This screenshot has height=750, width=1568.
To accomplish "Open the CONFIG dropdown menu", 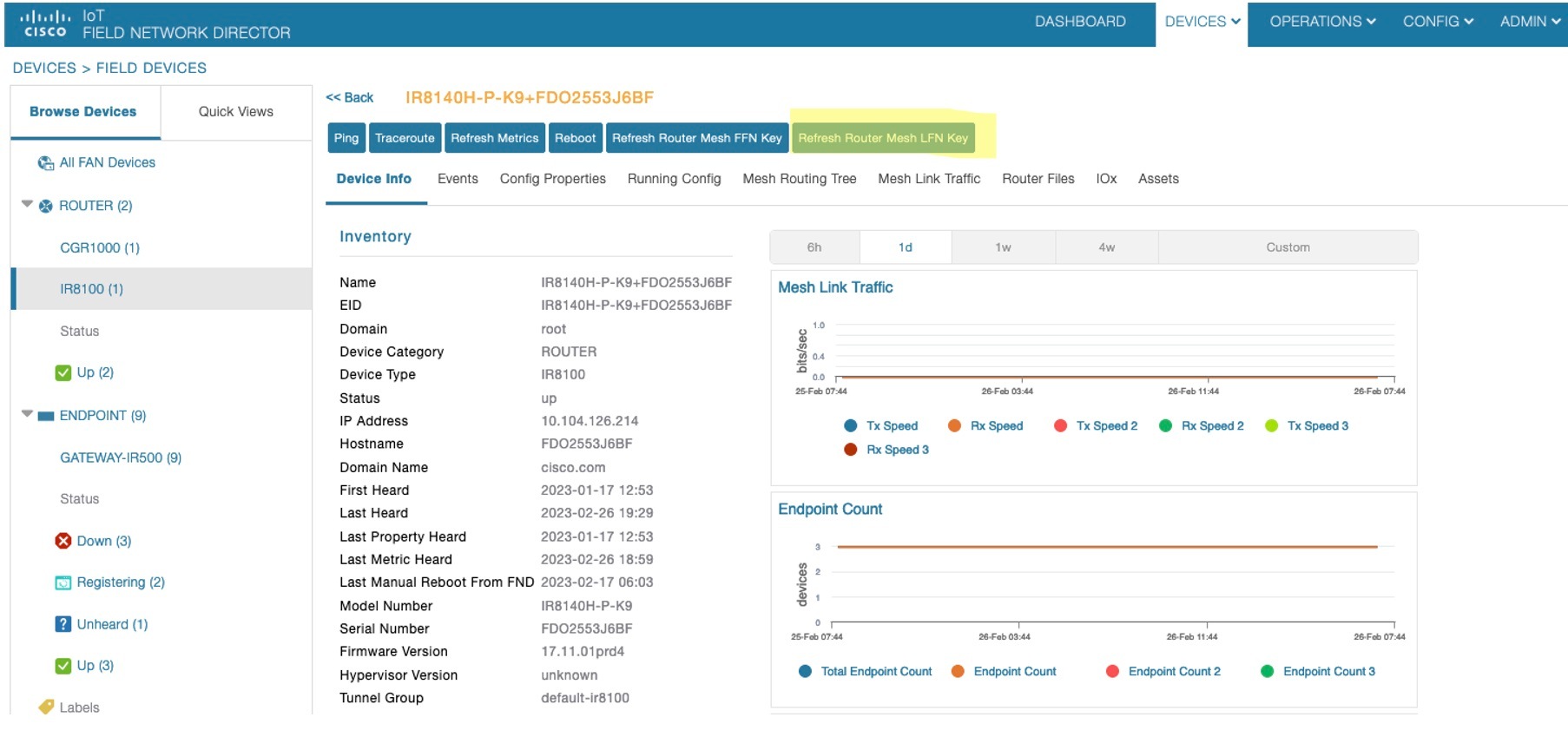I will [1438, 23].
